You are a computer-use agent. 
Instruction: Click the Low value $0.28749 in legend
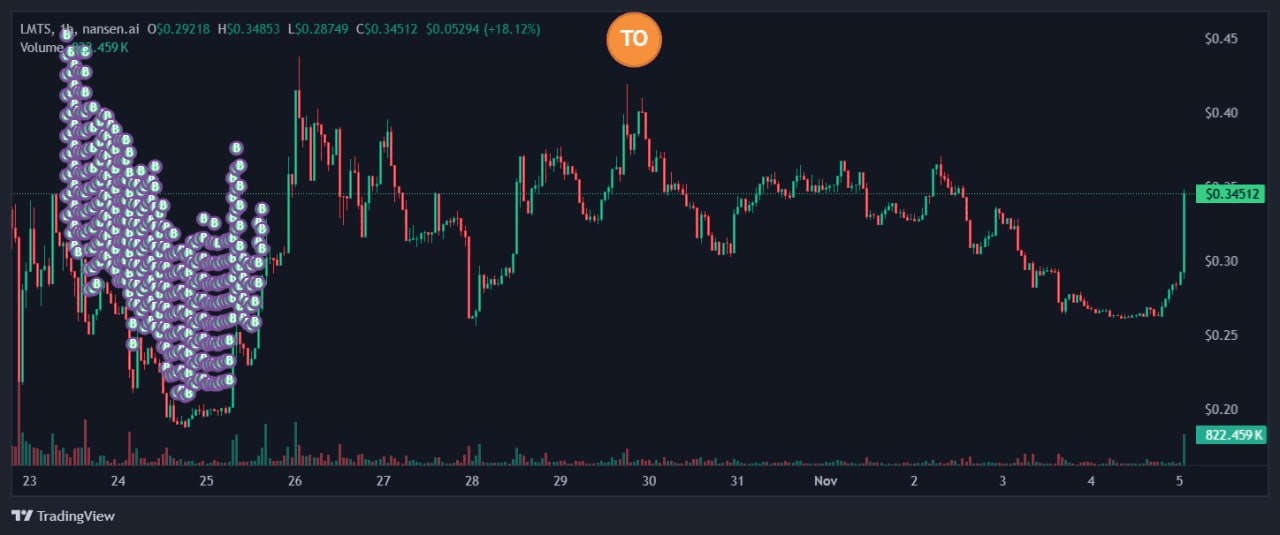tap(317, 29)
